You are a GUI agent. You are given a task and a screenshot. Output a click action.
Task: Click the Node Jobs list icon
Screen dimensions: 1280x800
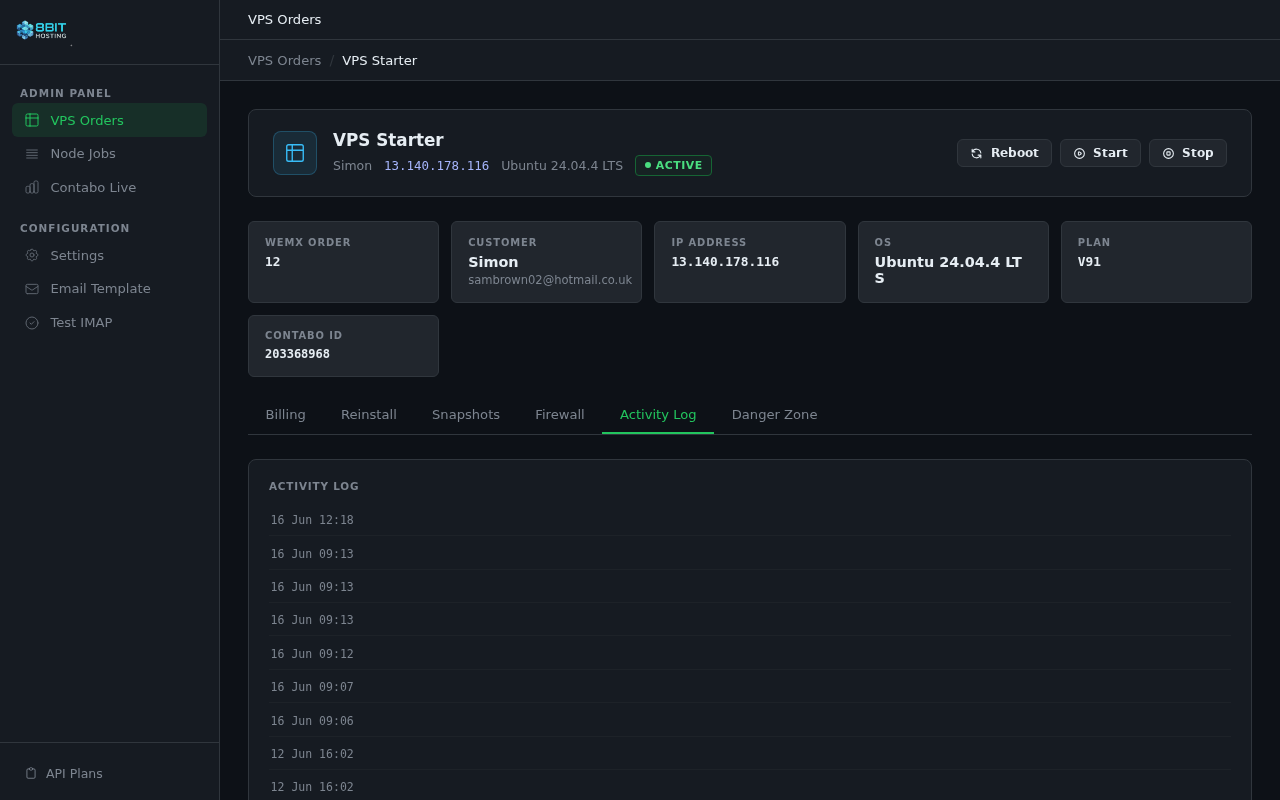(32, 154)
